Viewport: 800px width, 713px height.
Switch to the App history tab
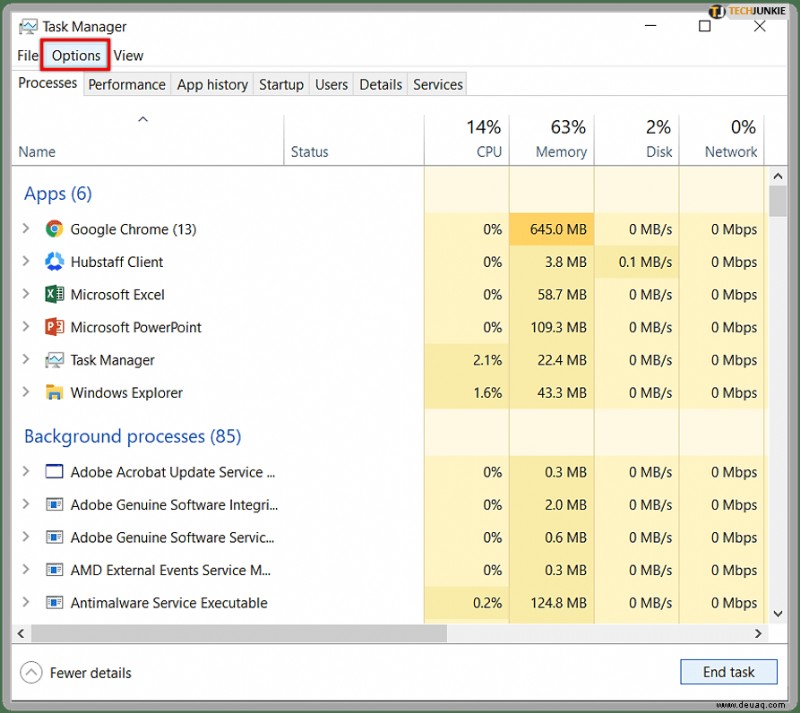click(212, 84)
